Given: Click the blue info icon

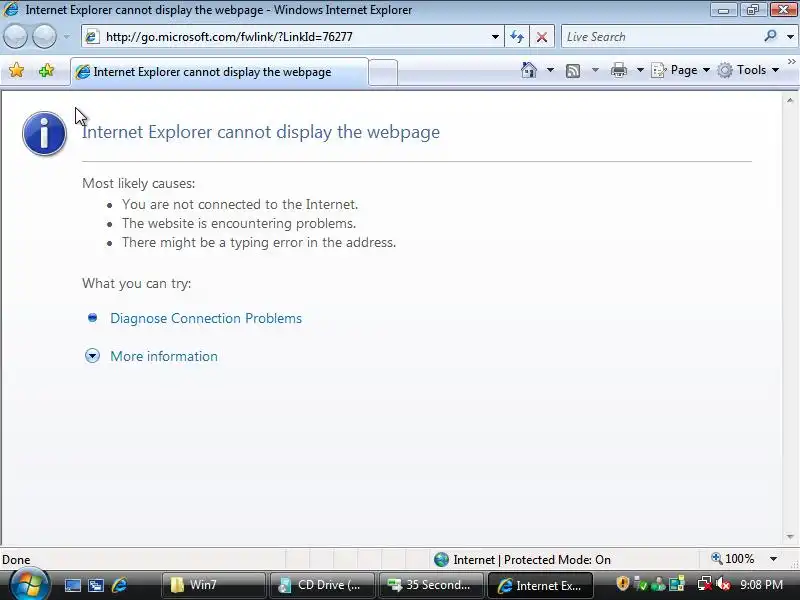Looking at the screenshot, I should click(44, 133).
